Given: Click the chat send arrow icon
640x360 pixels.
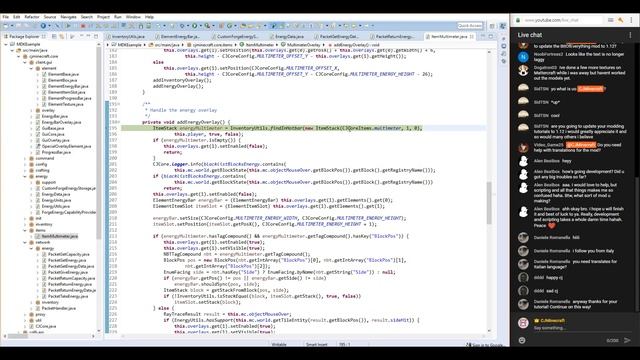Looking at the screenshot, I should [628, 340].
